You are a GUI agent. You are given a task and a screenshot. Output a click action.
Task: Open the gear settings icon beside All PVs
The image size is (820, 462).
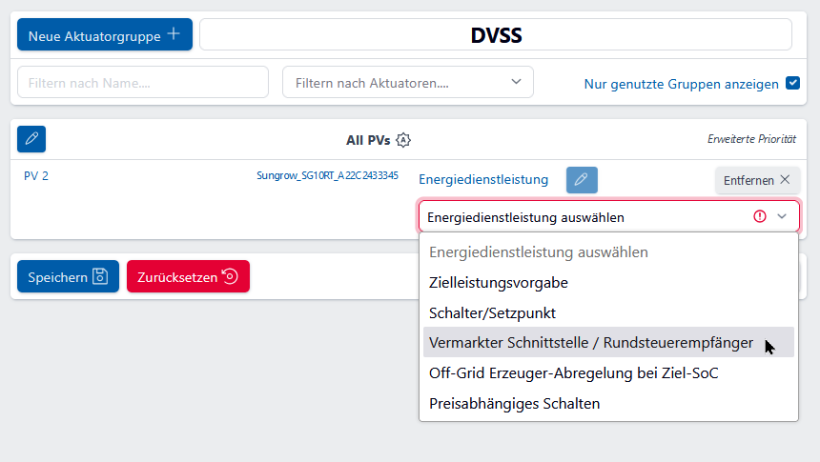[403, 140]
